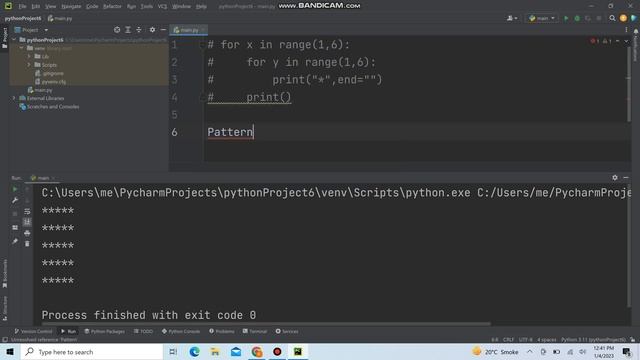Open the user account icon menu
640x360 pixels.
click(x=511, y=18)
